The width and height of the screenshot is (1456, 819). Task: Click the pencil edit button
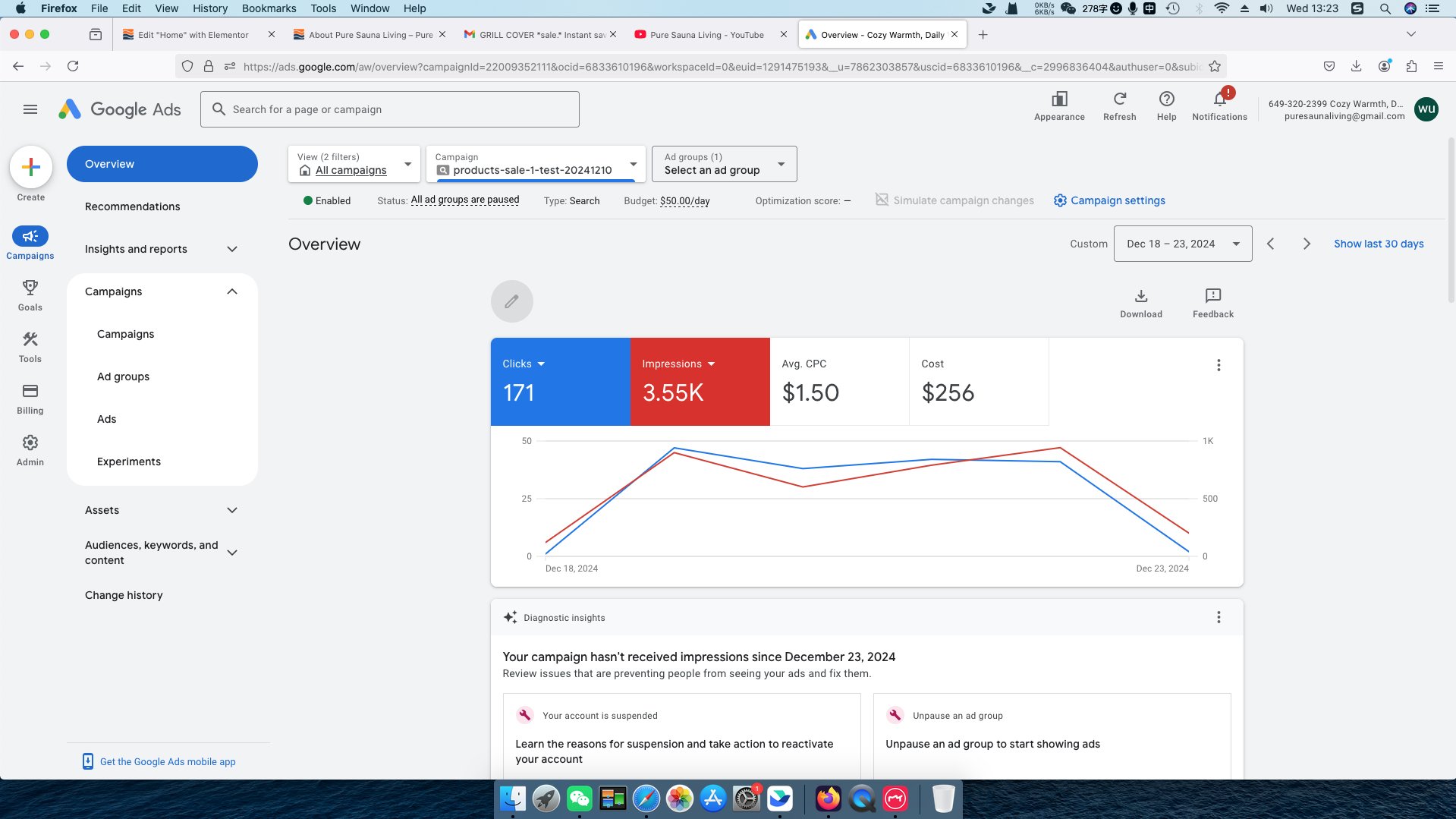(x=512, y=301)
